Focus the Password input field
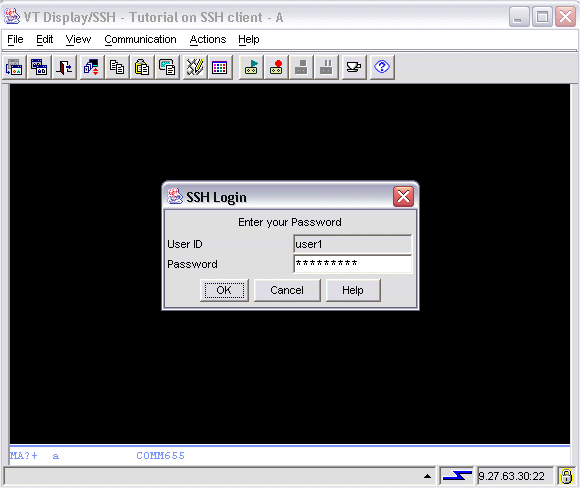Image resolution: width=580 pixels, height=488 pixels. pyautogui.click(x=353, y=264)
